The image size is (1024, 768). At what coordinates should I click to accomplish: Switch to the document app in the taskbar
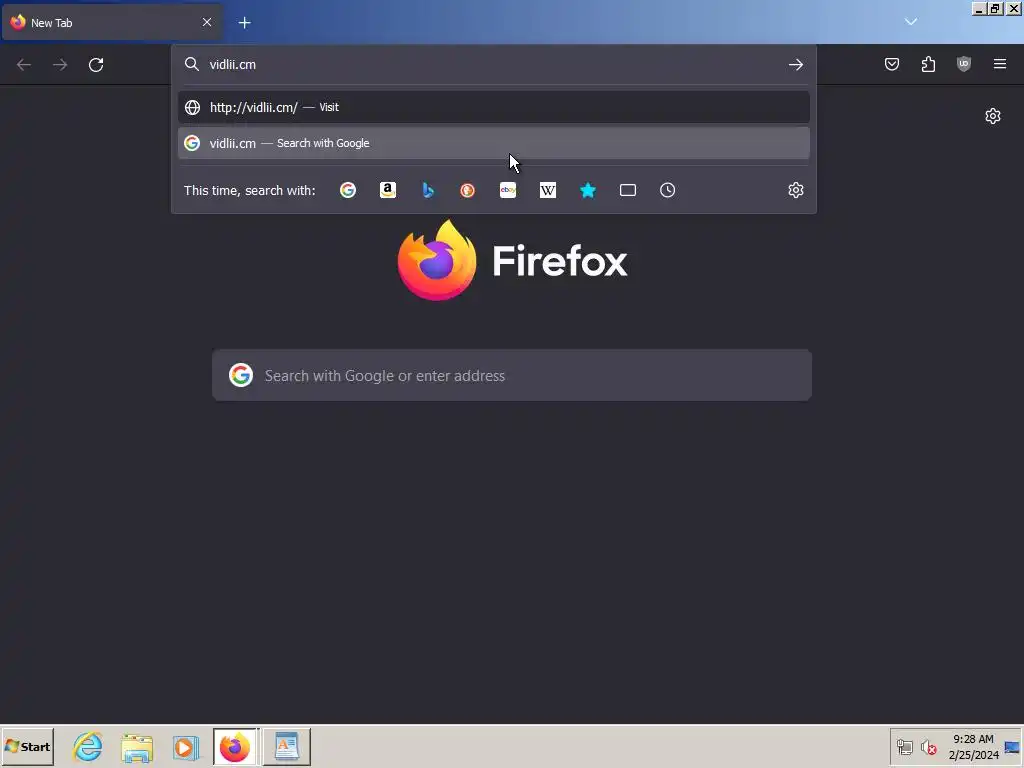(x=287, y=746)
